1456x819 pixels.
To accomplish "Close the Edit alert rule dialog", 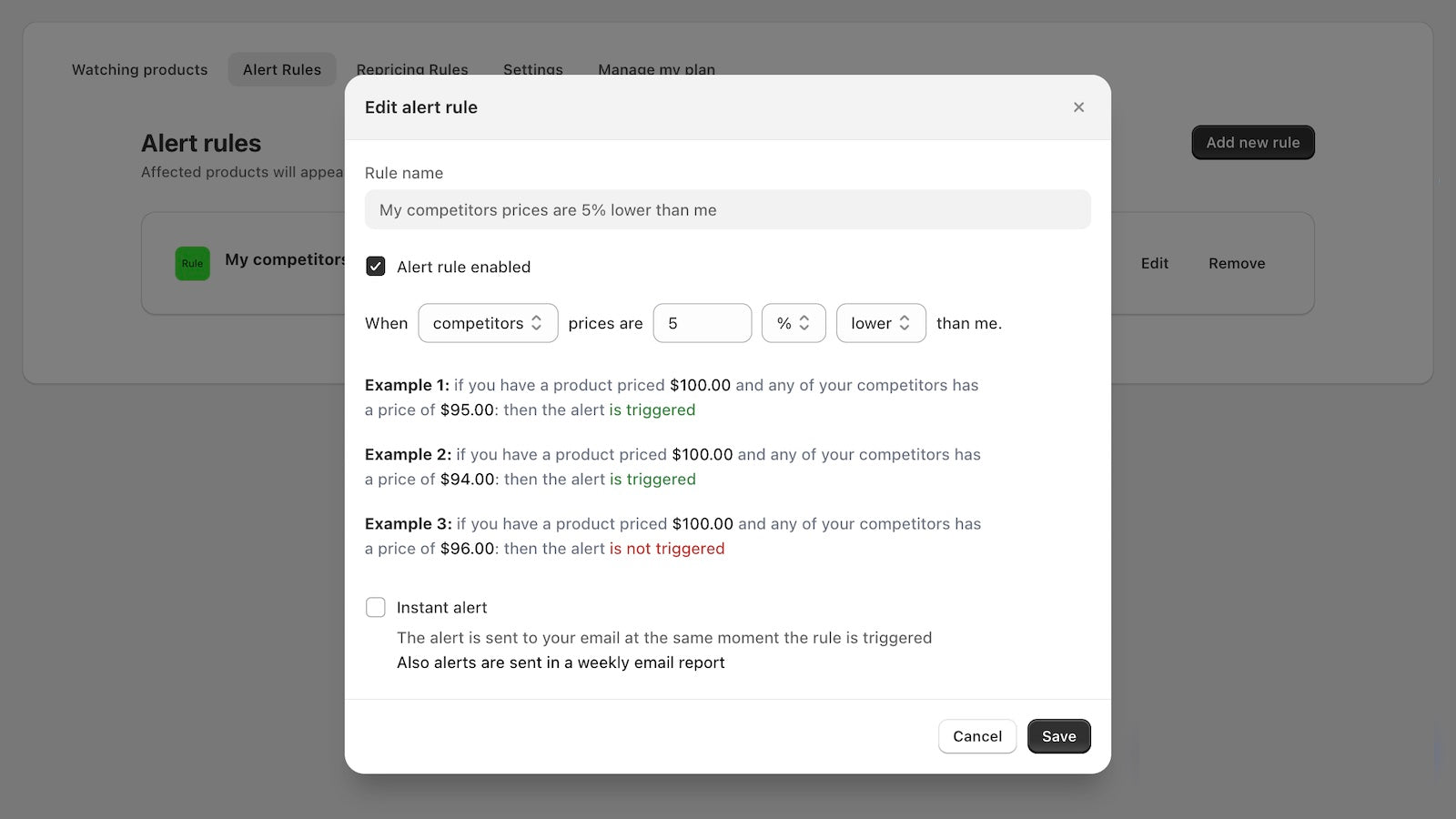I will pos(1078,106).
